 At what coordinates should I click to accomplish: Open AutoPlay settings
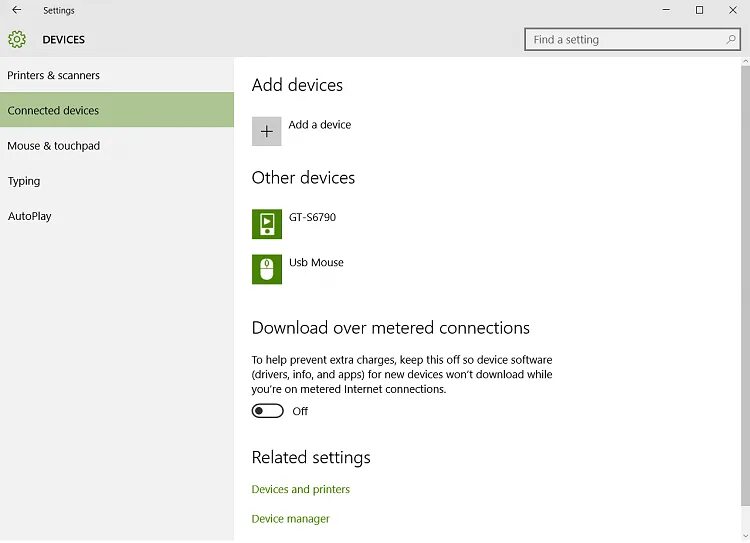click(x=117, y=216)
